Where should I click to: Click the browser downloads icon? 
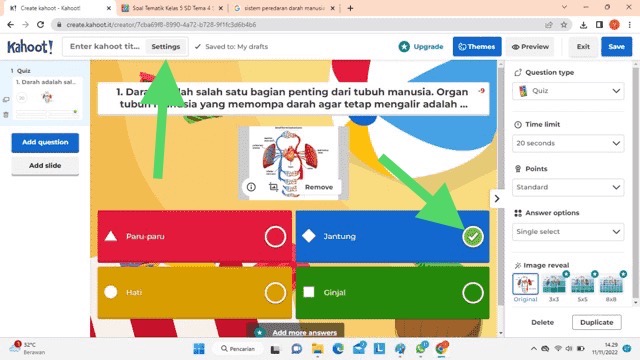[x=583, y=25]
